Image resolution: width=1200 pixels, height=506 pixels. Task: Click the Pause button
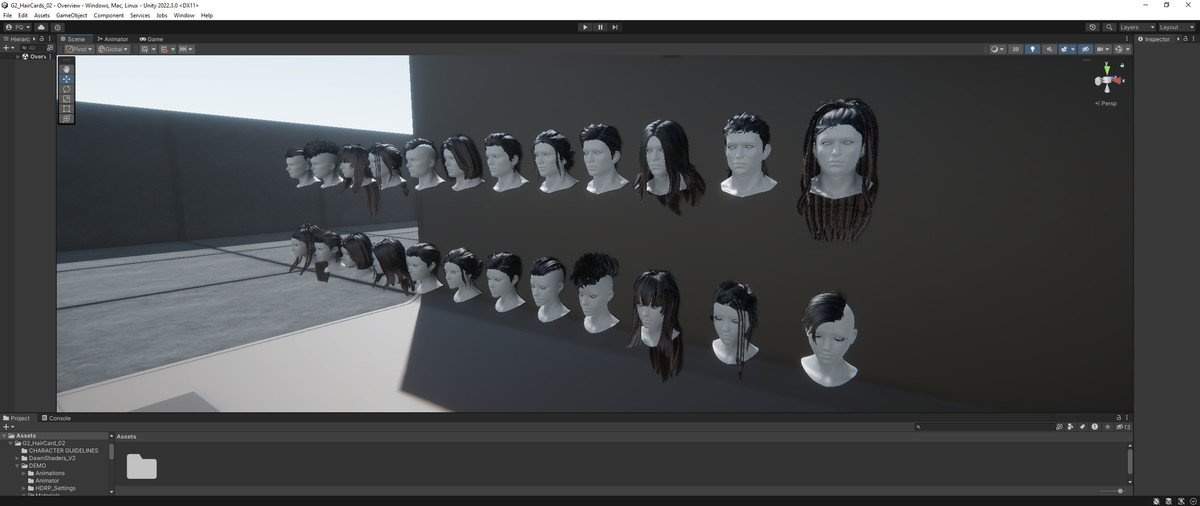pyautogui.click(x=600, y=27)
